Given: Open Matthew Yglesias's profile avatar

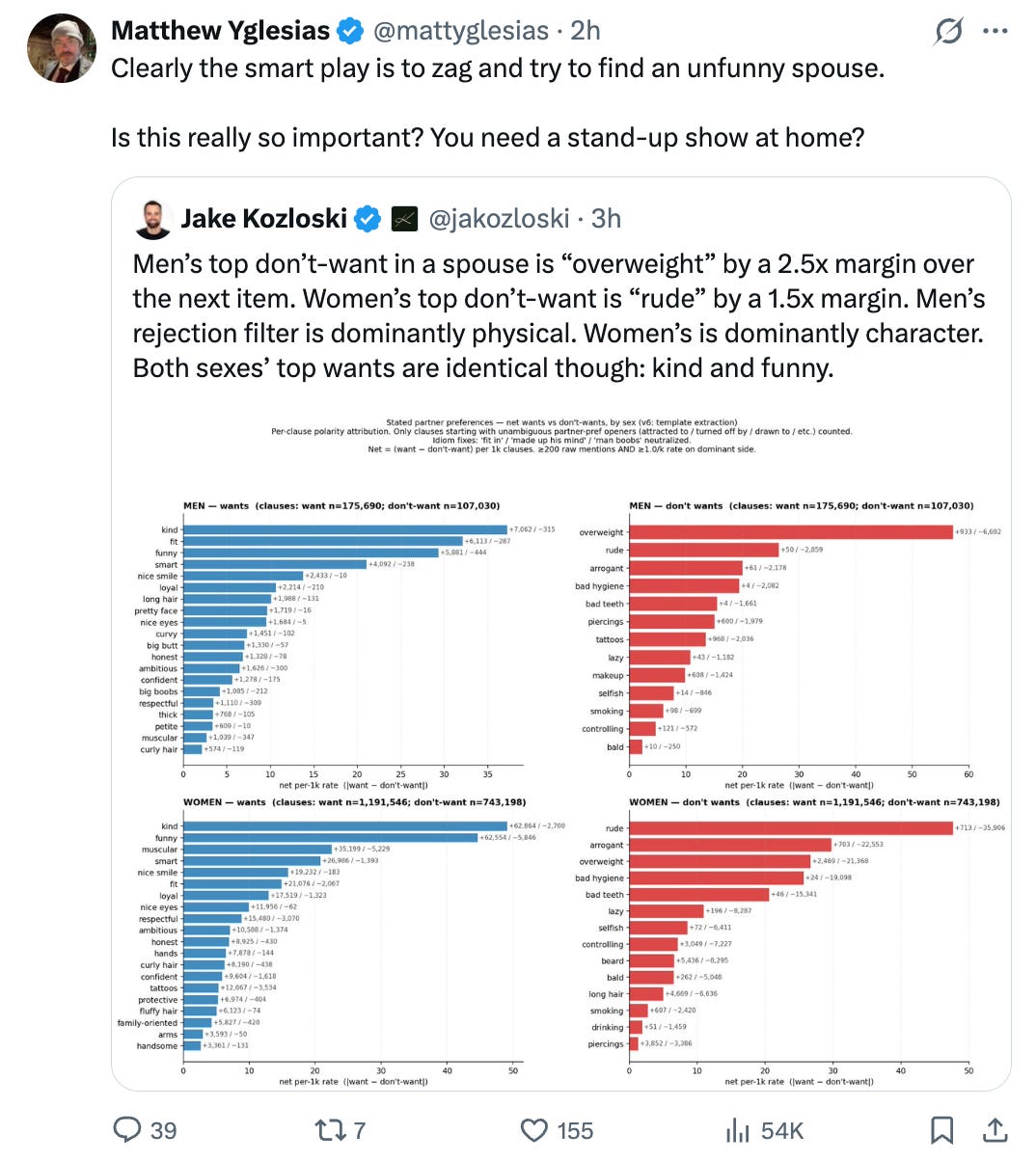Looking at the screenshot, I should click(x=61, y=48).
